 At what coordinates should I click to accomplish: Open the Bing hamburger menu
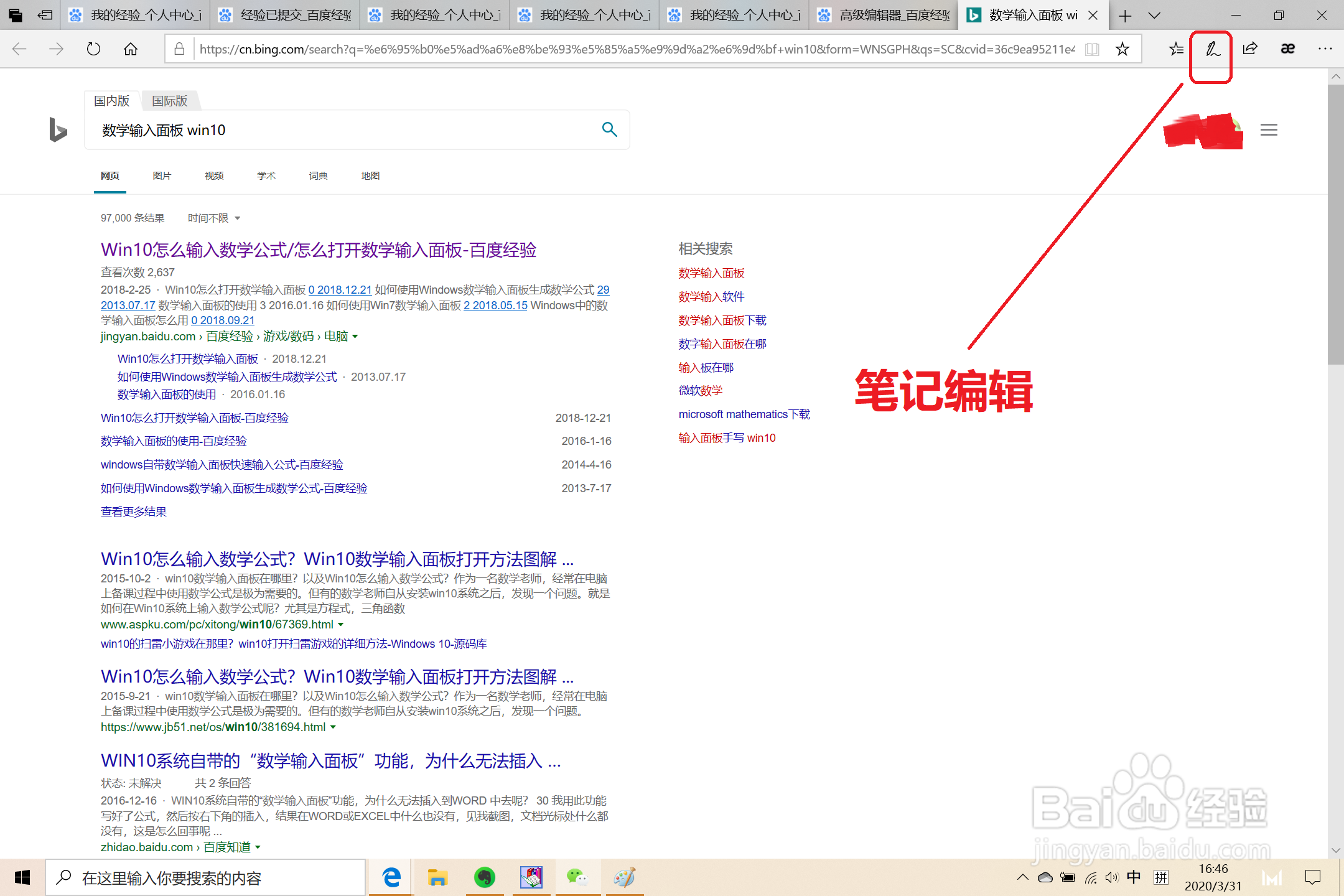point(1269,130)
